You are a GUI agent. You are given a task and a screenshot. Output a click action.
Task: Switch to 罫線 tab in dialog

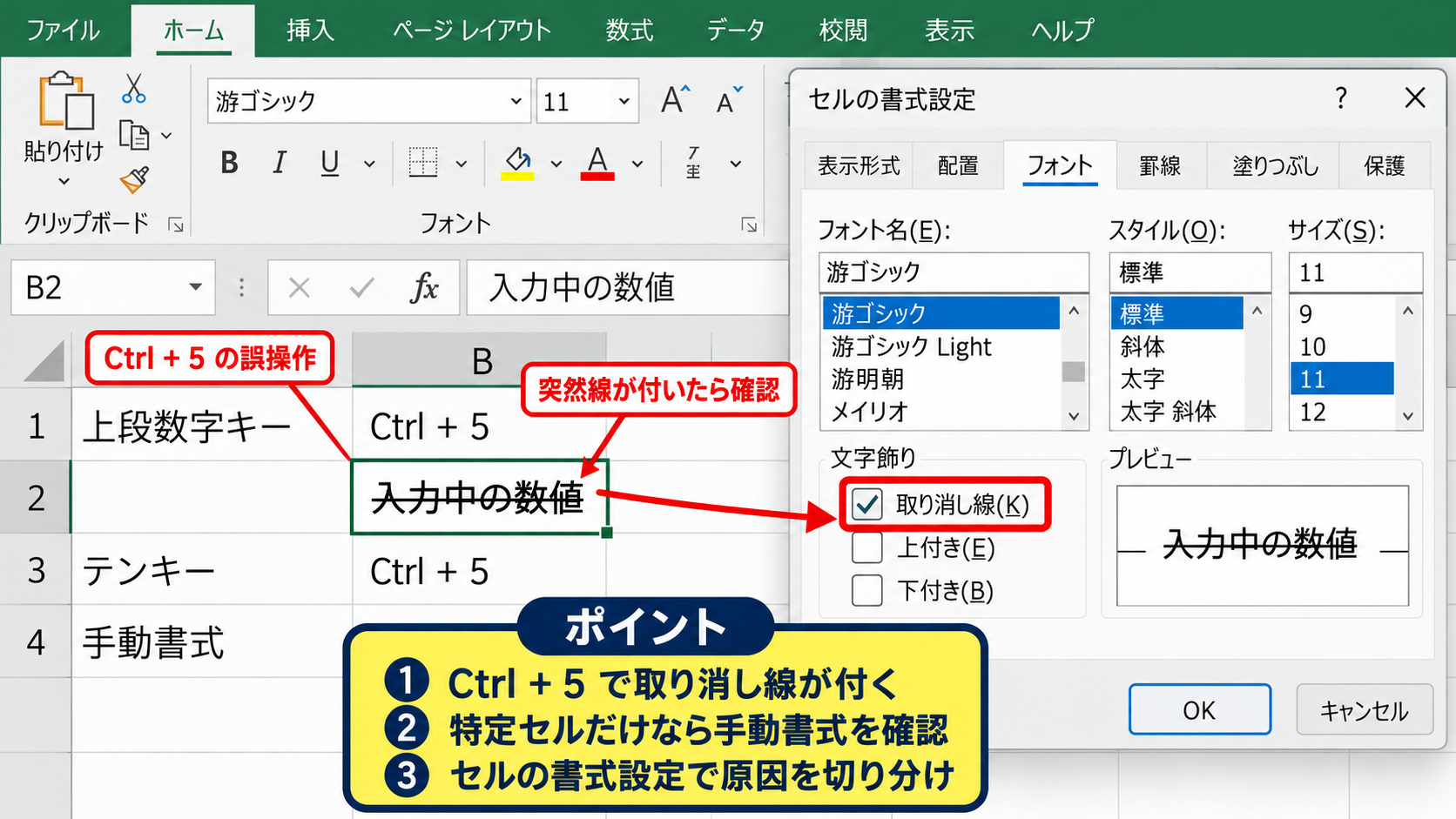[1160, 165]
